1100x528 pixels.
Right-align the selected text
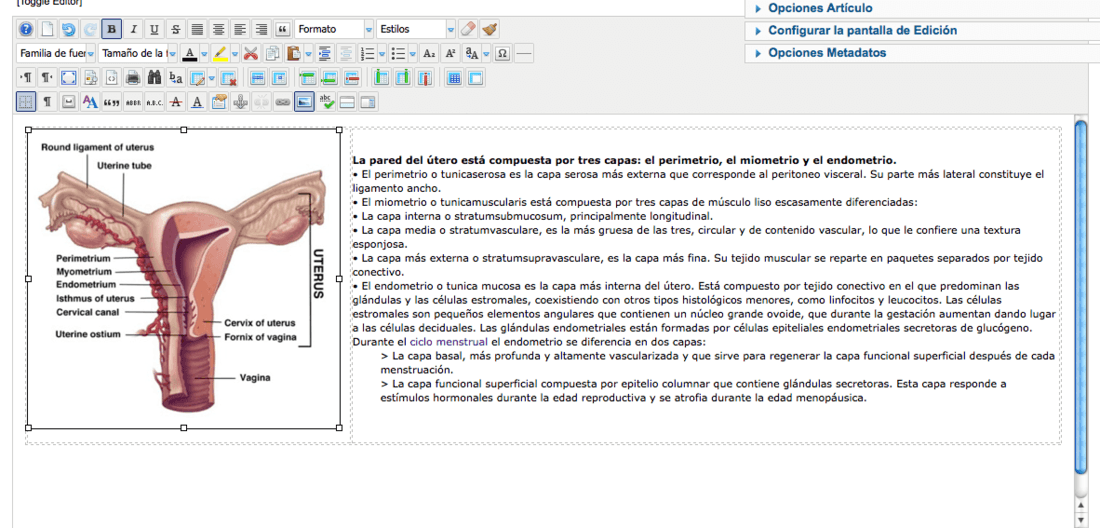tap(262, 29)
